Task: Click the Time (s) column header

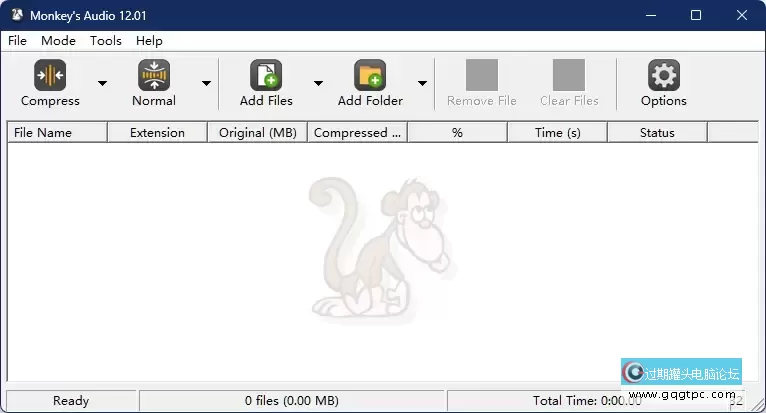Action: tap(557, 132)
